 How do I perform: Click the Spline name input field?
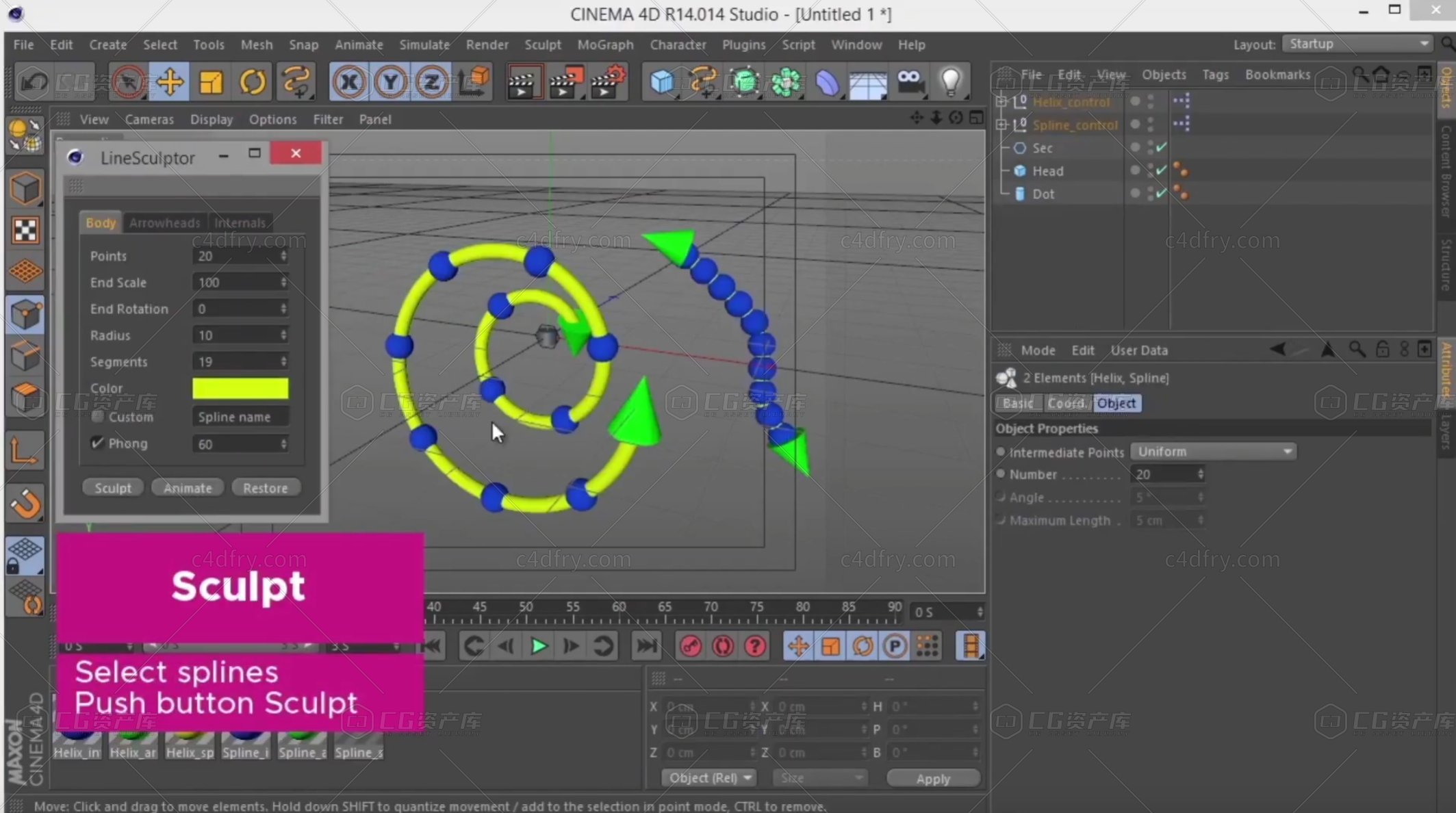(x=240, y=417)
